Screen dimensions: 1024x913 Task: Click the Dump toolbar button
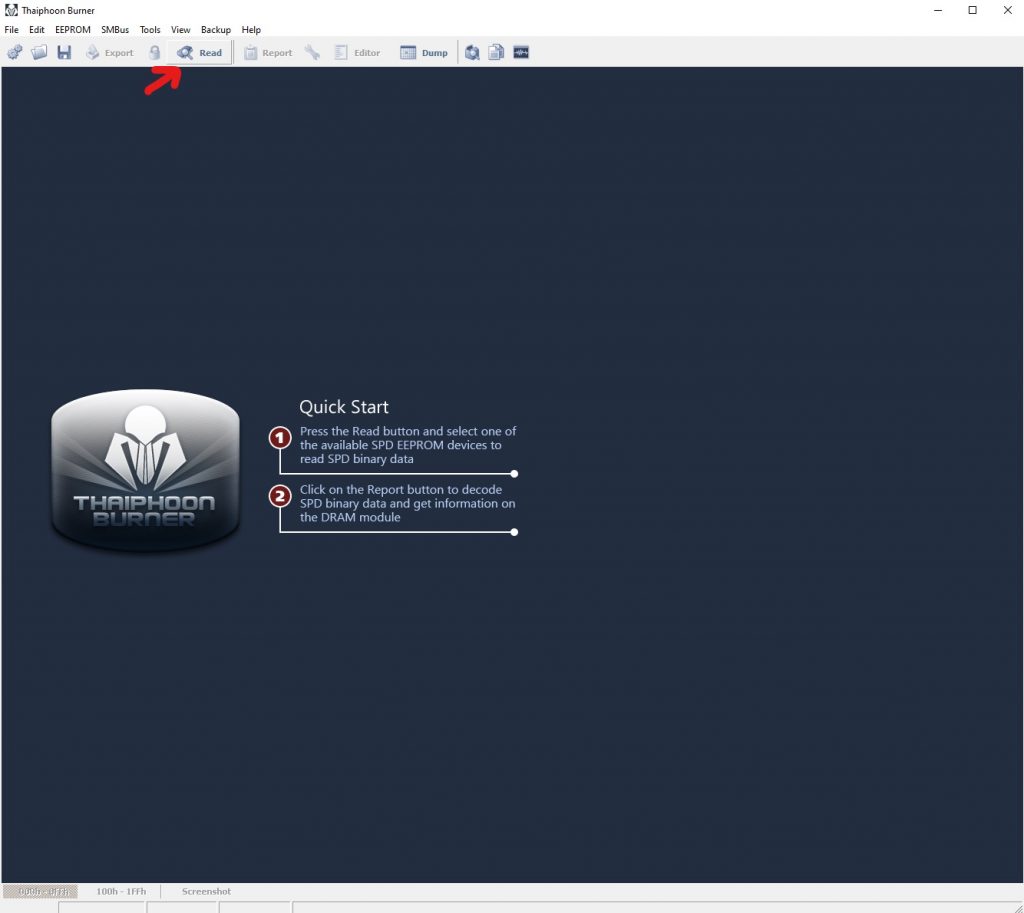tap(424, 52)
